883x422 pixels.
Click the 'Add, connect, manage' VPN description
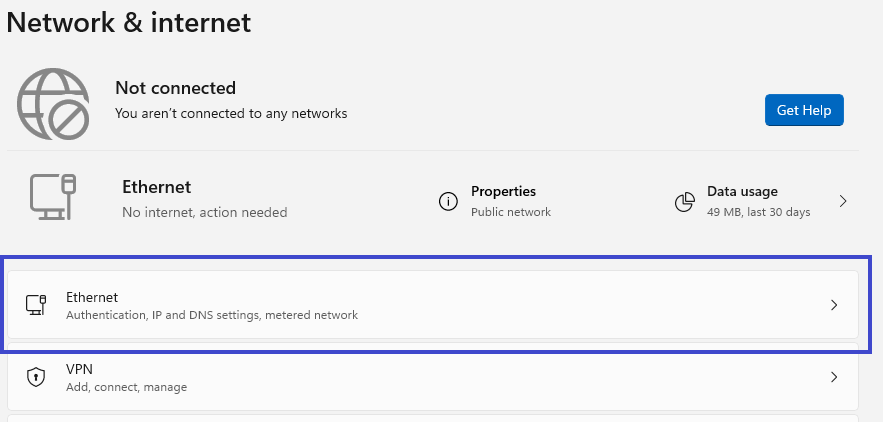[126, 387]
